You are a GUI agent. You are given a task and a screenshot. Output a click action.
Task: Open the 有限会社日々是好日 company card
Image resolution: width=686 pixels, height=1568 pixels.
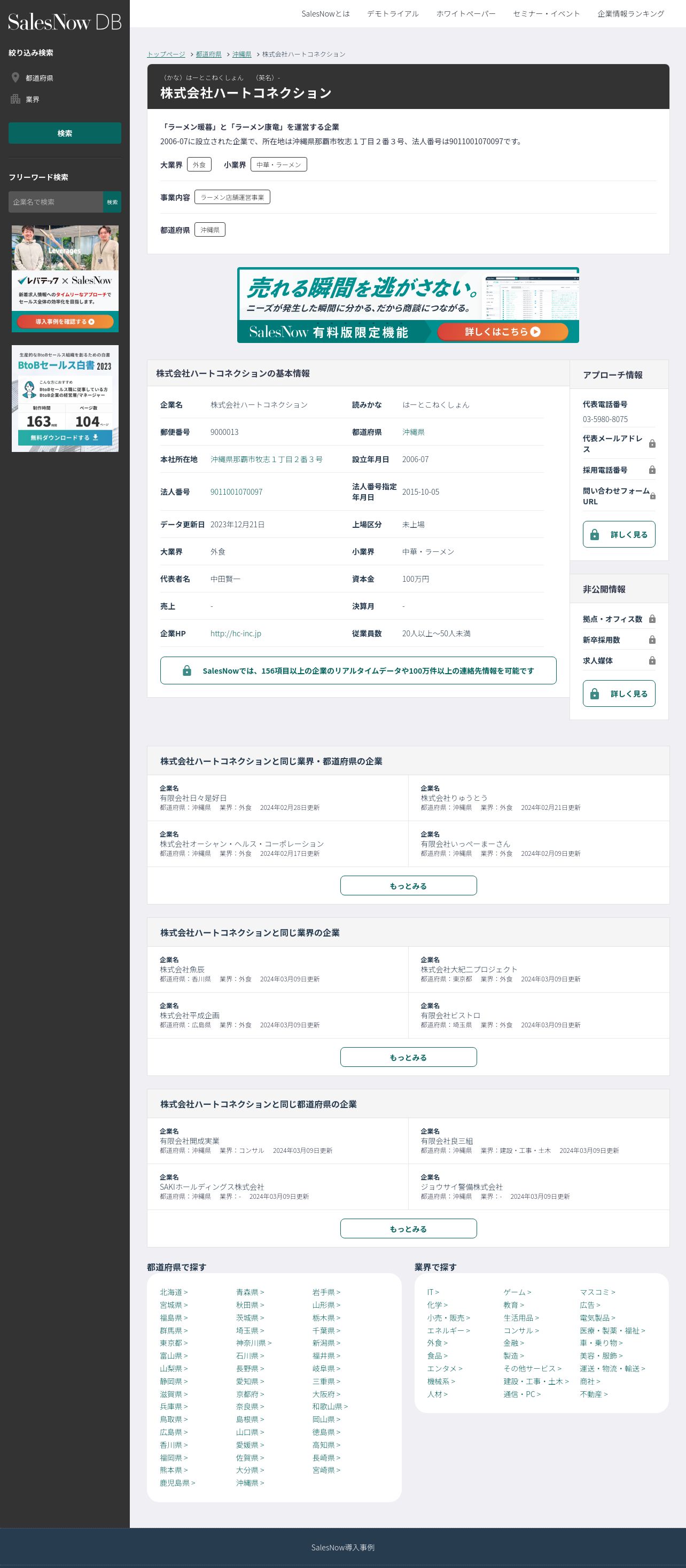278,798
